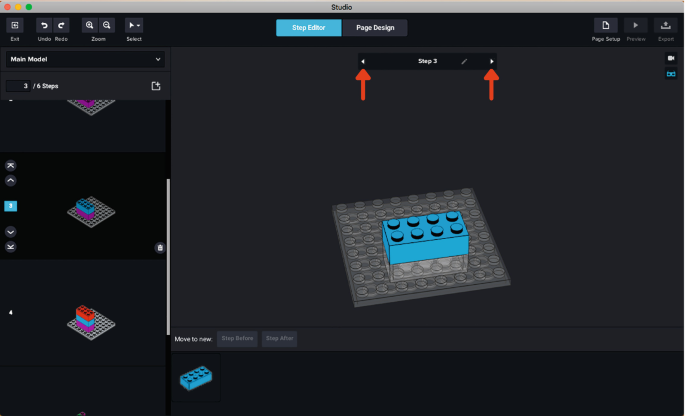685x416 pixels.
Task: Rename Step 3 using pencil icon
Action: [x=464, y=62]
